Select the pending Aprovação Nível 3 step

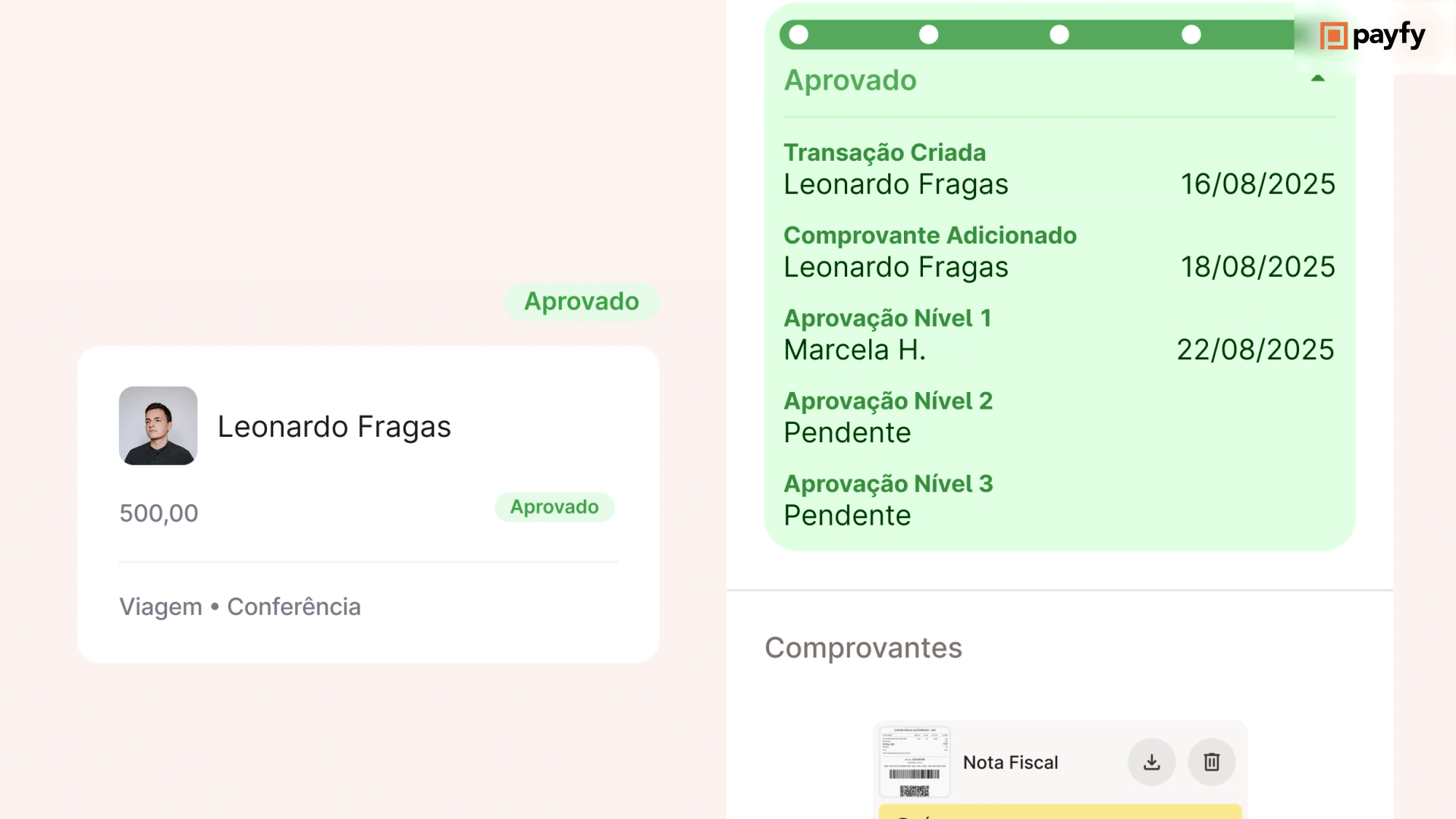pyautogui.click(x=888, y=484)
